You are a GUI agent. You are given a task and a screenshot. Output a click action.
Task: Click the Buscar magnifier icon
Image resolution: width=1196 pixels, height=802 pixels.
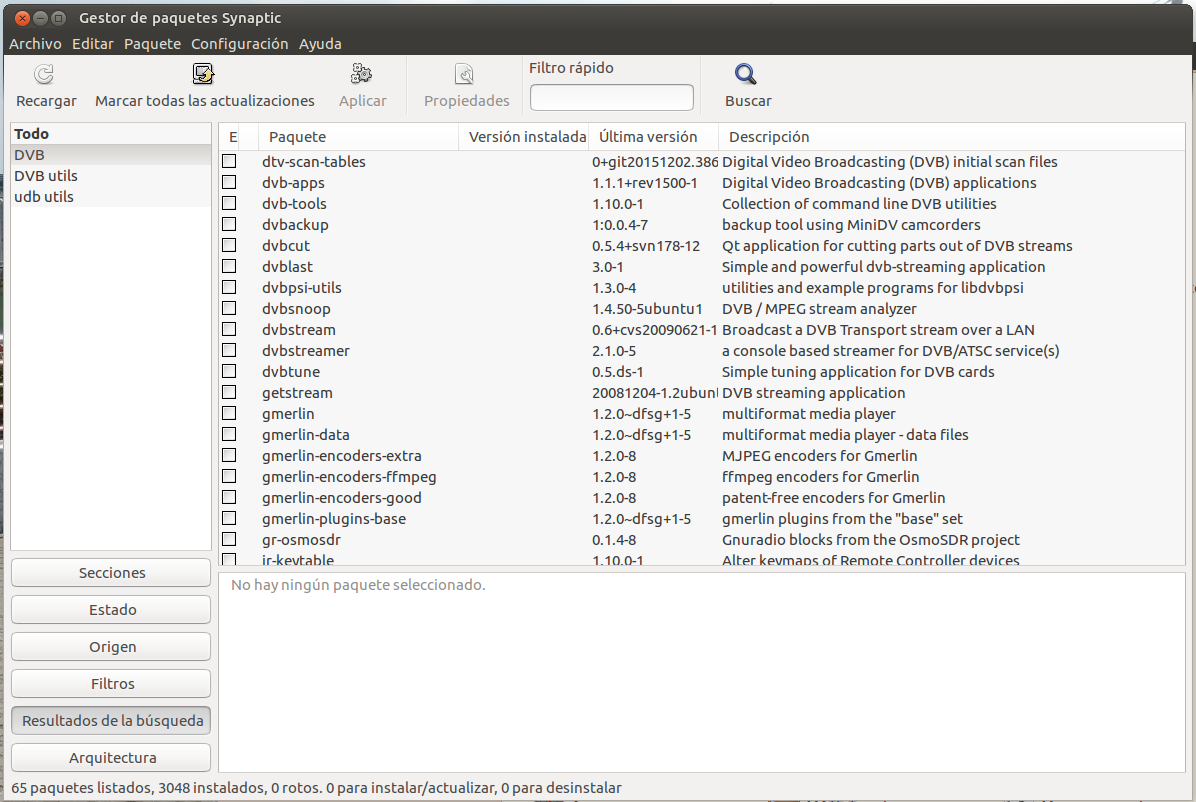746,74
